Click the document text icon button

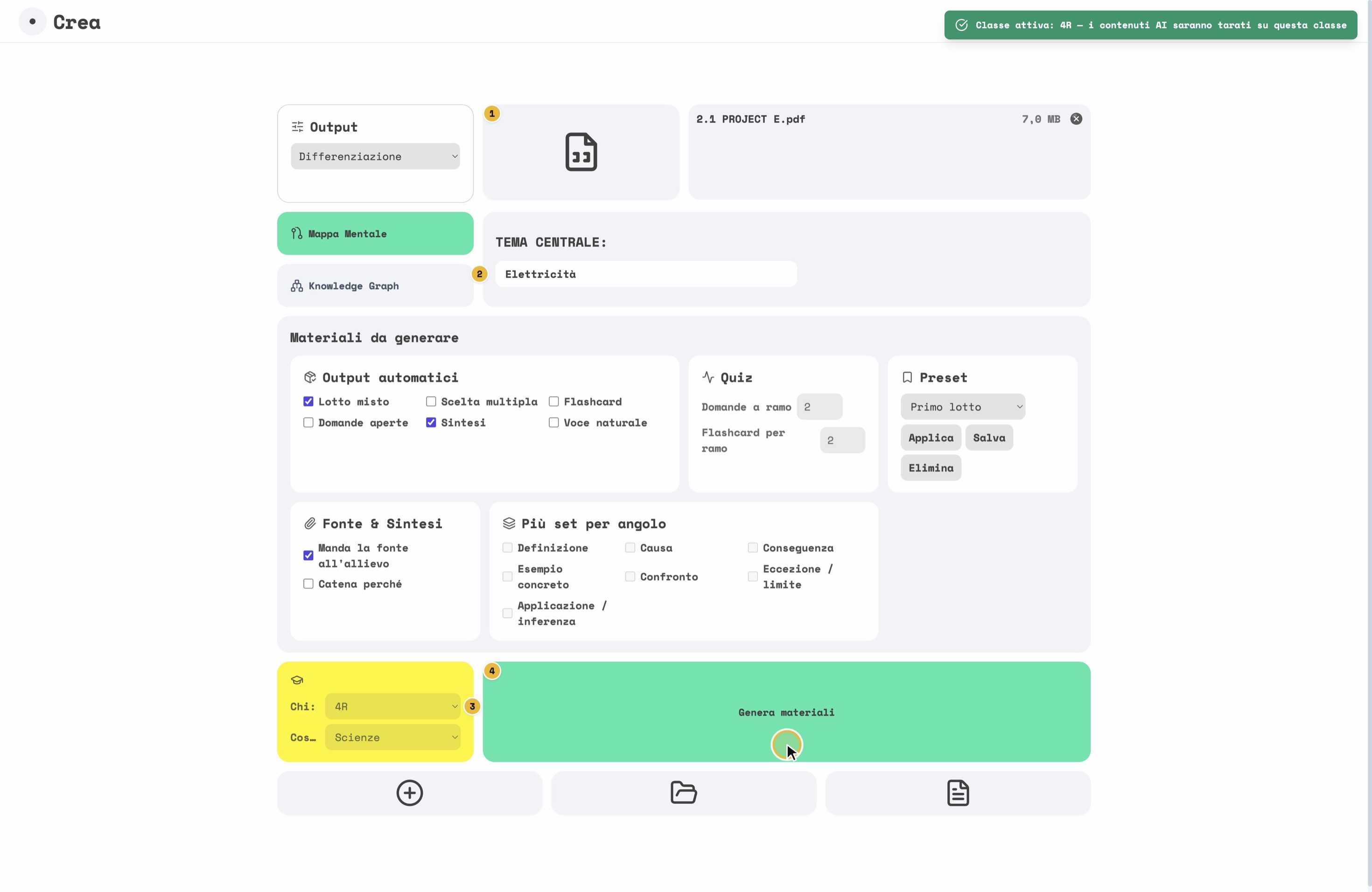[958, 793]
